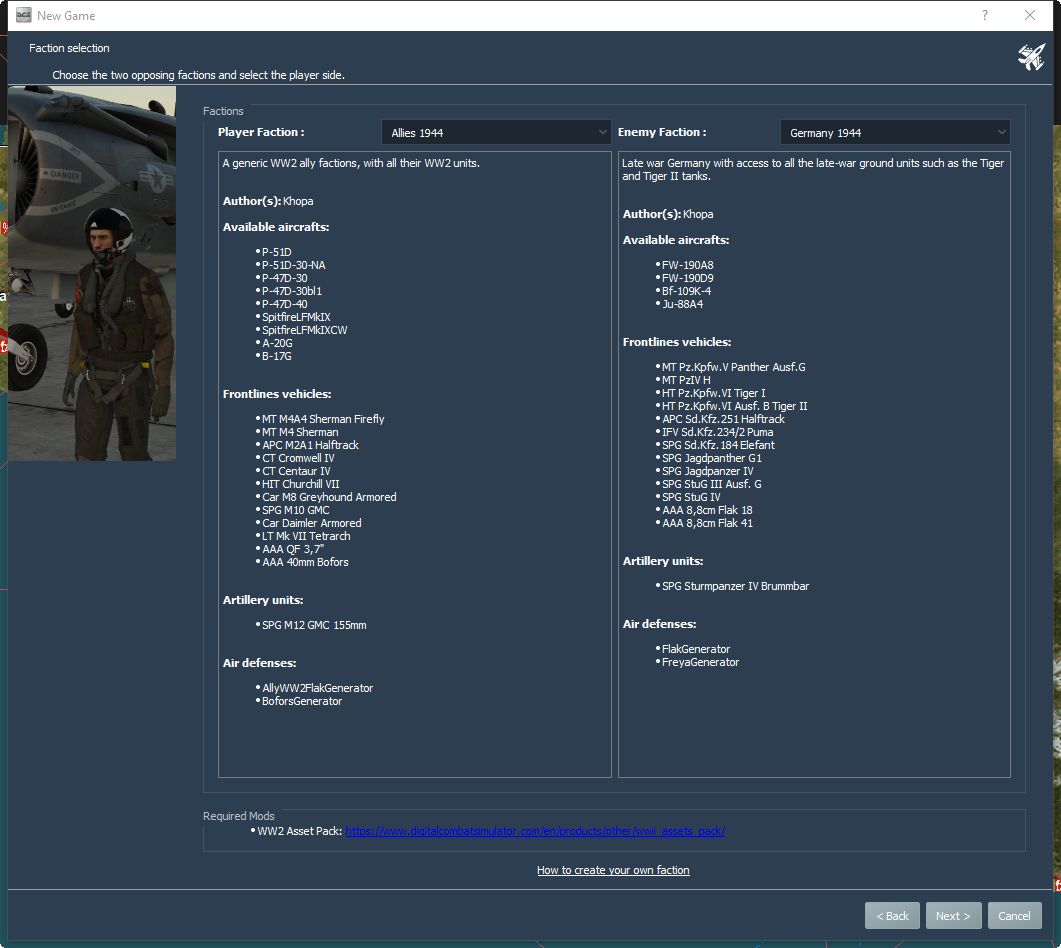Follow the 'How to create your own faction' link
Viewport: 1061px width, 948px height.
[x=613, y=870]
